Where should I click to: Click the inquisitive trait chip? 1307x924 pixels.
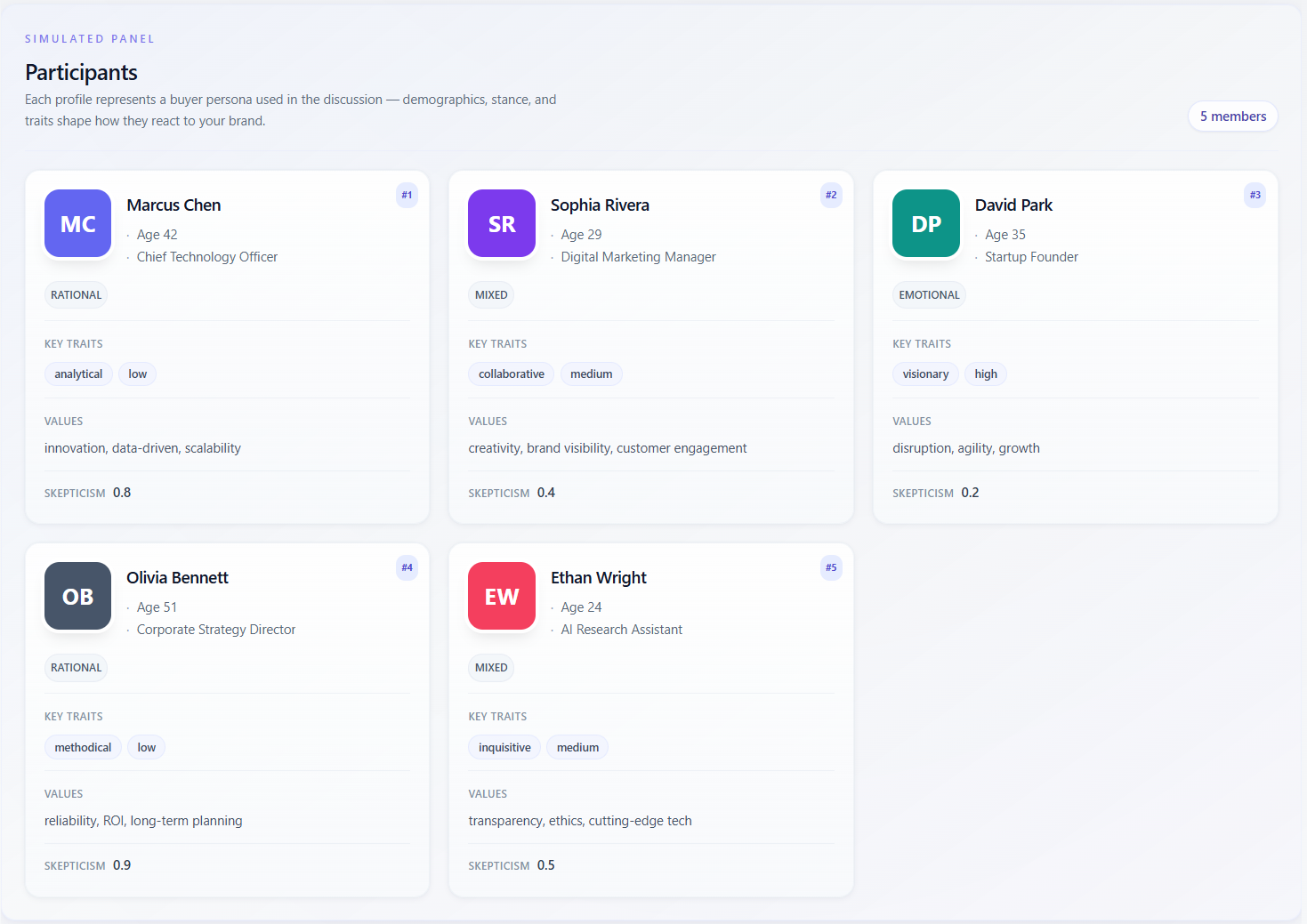[x=504, y=748]
